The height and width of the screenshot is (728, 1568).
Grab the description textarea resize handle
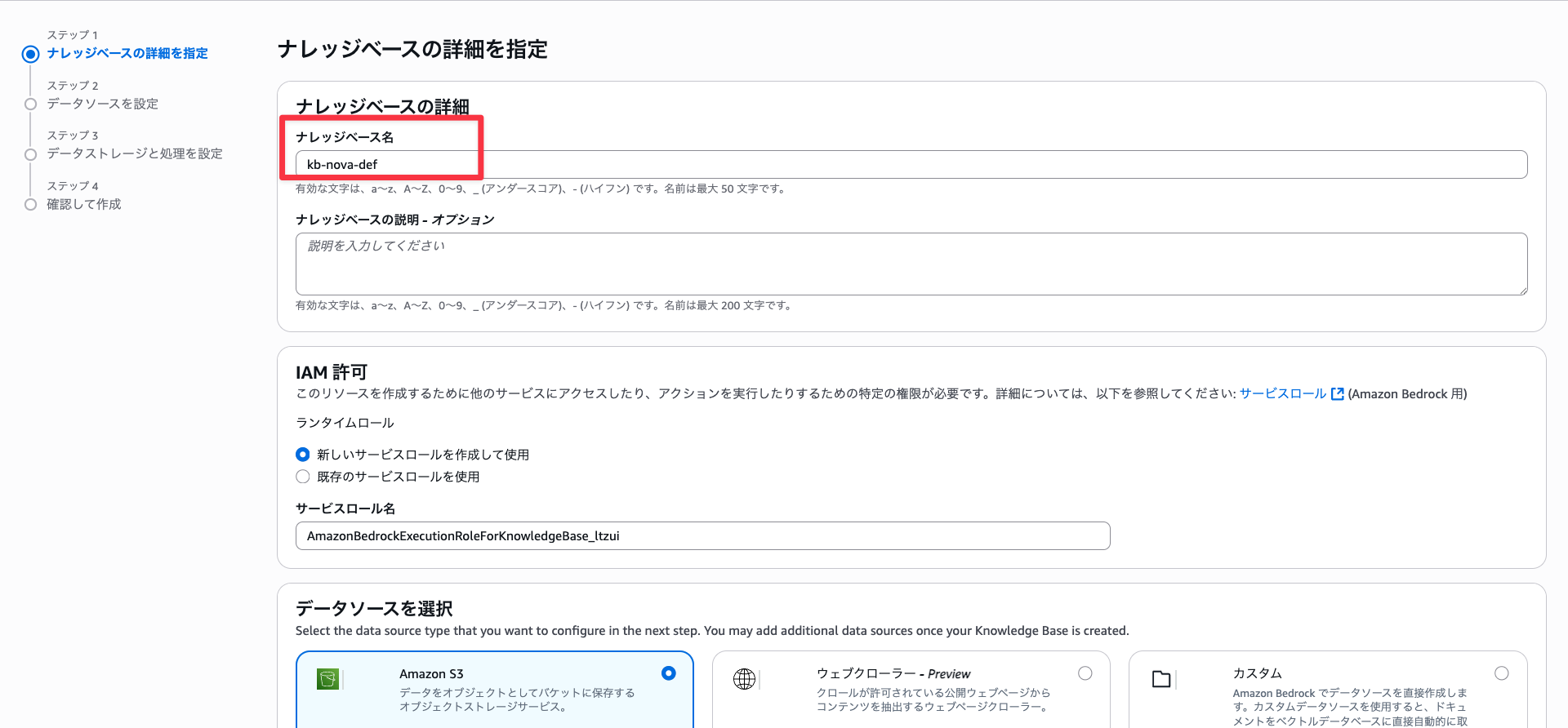click(1522, 290)
